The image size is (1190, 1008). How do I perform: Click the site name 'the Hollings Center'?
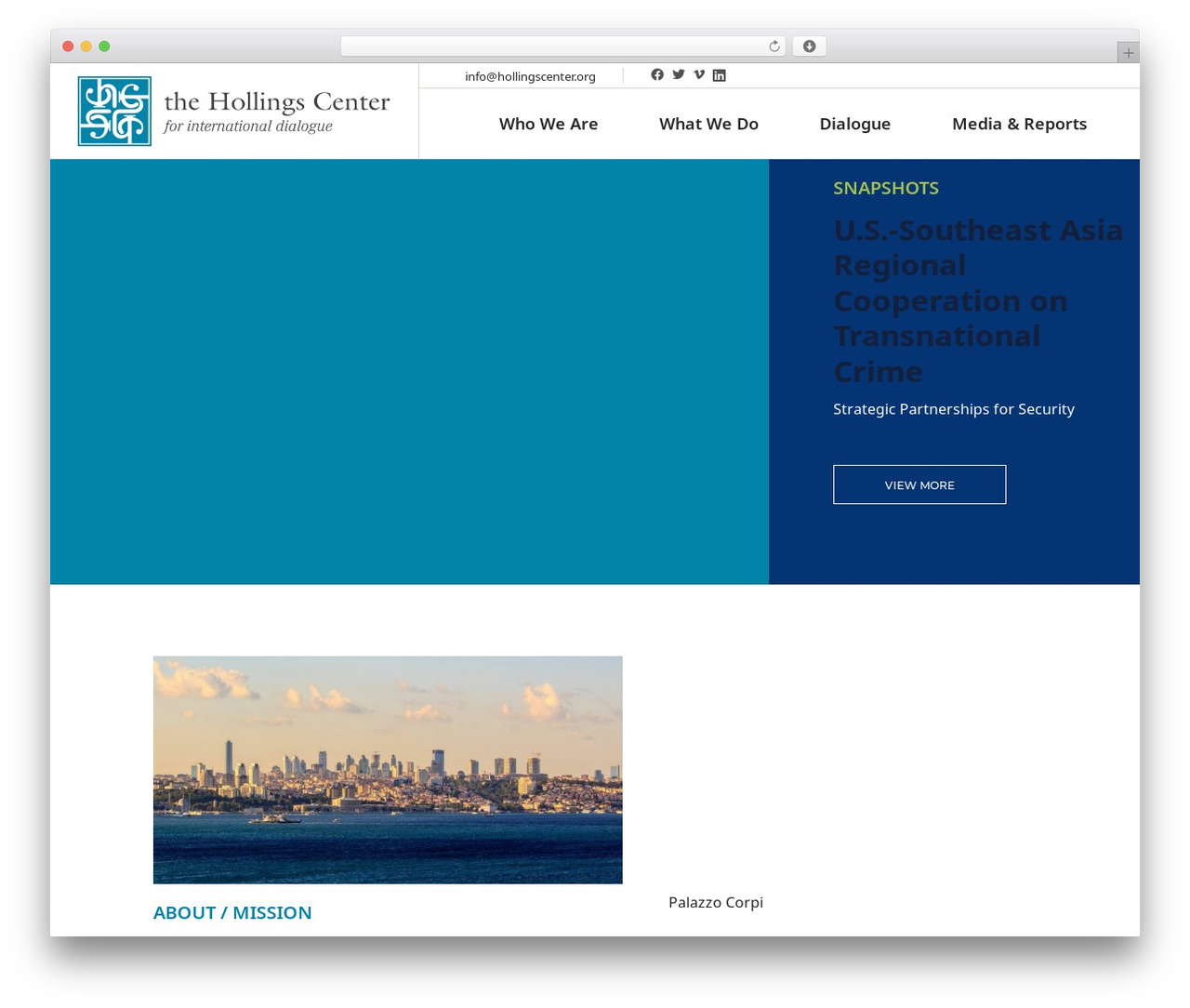coord(277,101)
